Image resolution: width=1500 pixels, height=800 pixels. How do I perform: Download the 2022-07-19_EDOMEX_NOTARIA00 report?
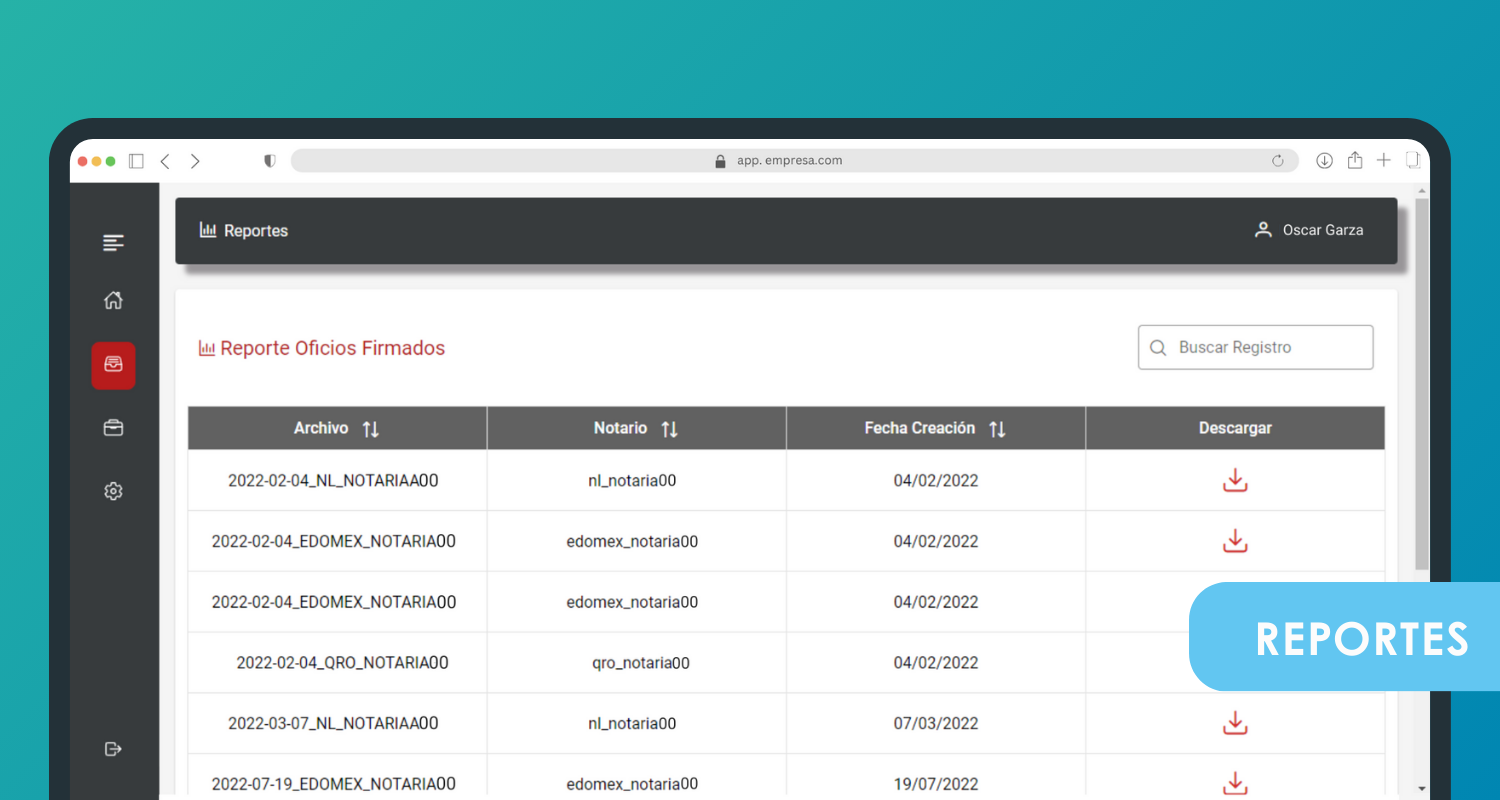(x=1235, y=782)
